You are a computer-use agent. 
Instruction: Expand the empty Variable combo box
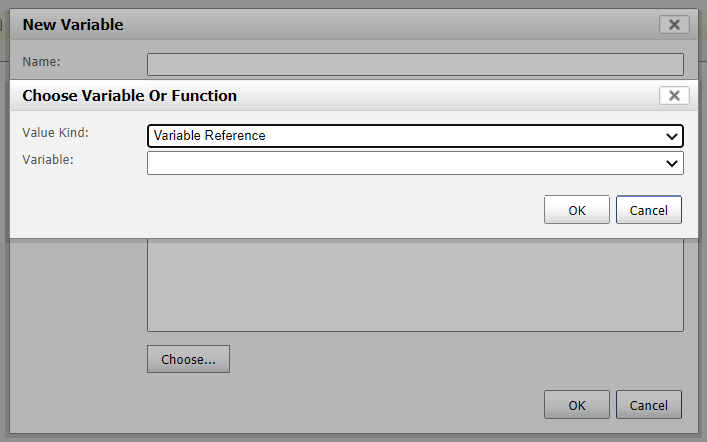point(414,163)
